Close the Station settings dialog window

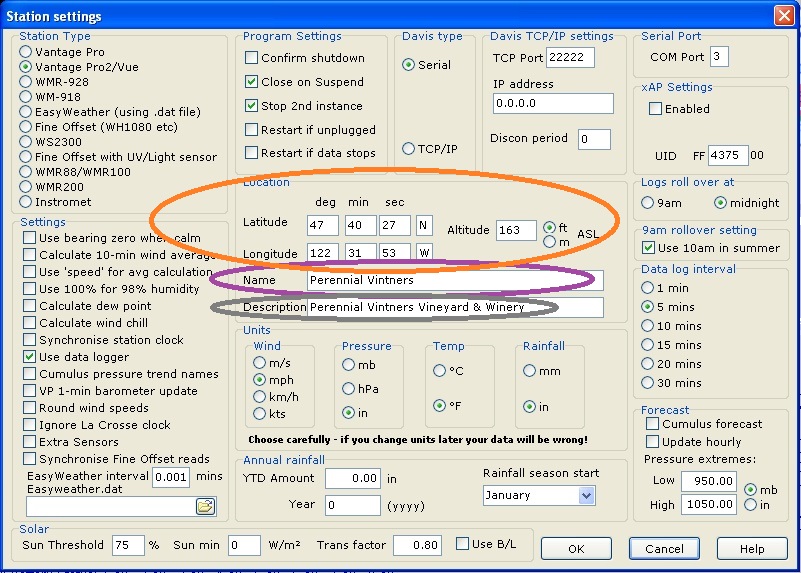[785, 15]
